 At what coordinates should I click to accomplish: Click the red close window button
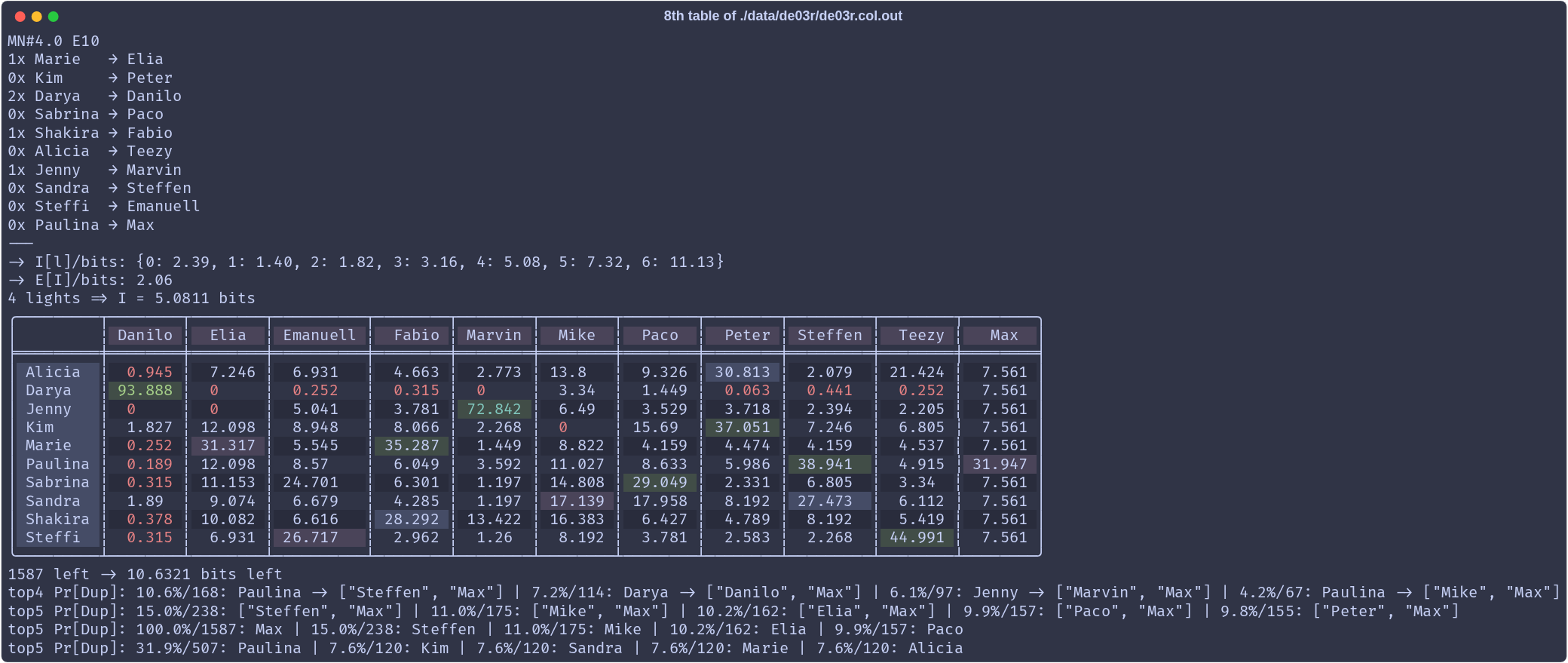[20, 17]
